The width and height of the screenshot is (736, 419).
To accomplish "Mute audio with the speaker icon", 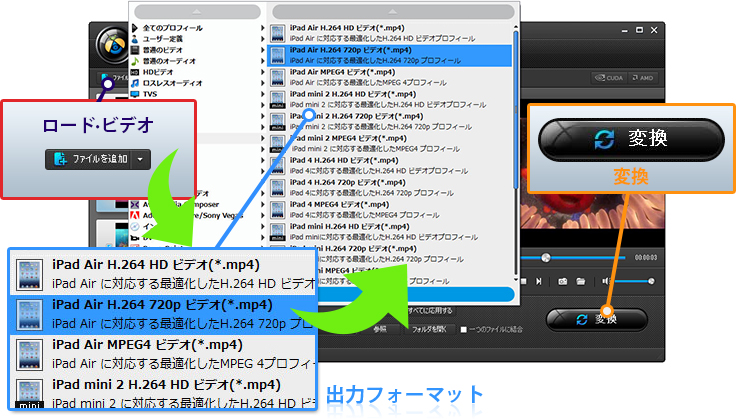I will (x=606, y=281).
